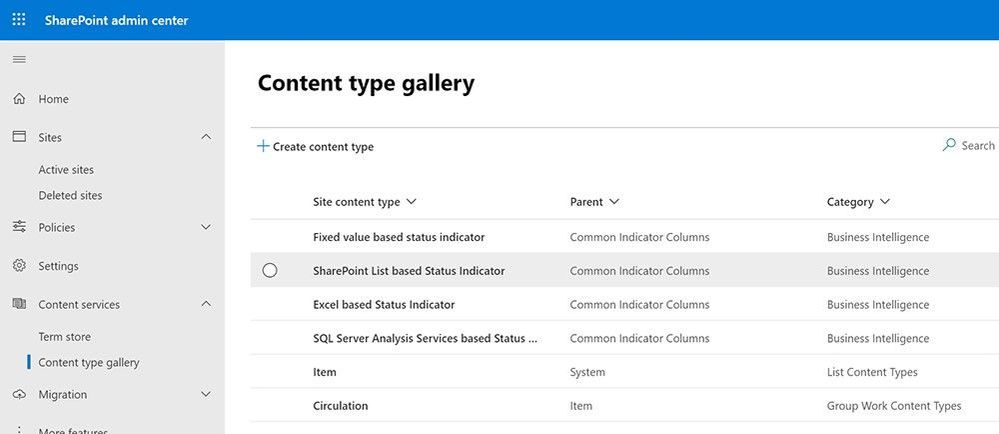Viewport: 999px width, 434px height.
Task: Open the app launcher waffle icon
Action: pyautogui.click(x=19, y=20)
